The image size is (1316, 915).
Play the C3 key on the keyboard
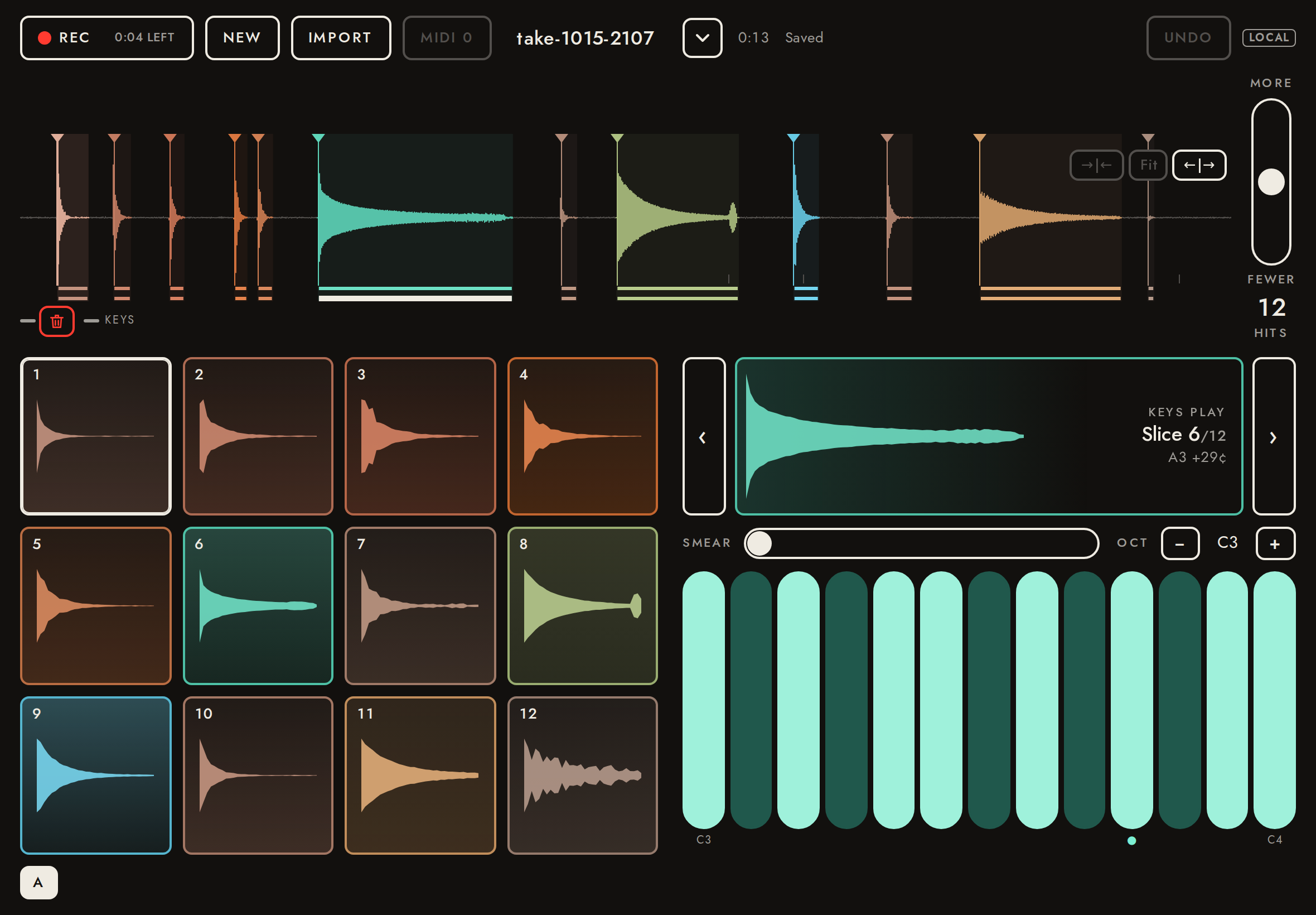tap(704, 700)
